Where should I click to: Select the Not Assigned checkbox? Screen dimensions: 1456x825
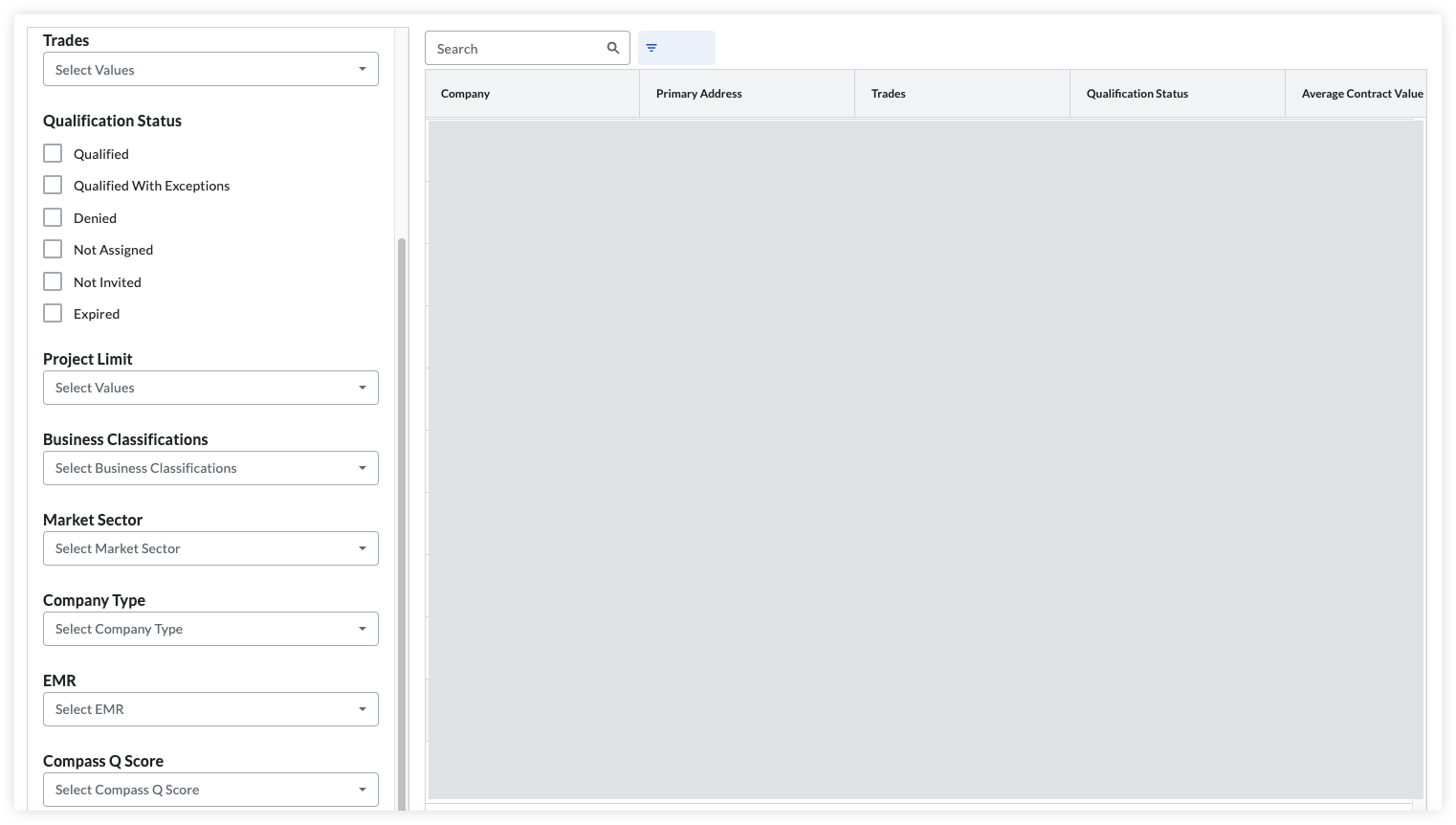tap(53, 250)
